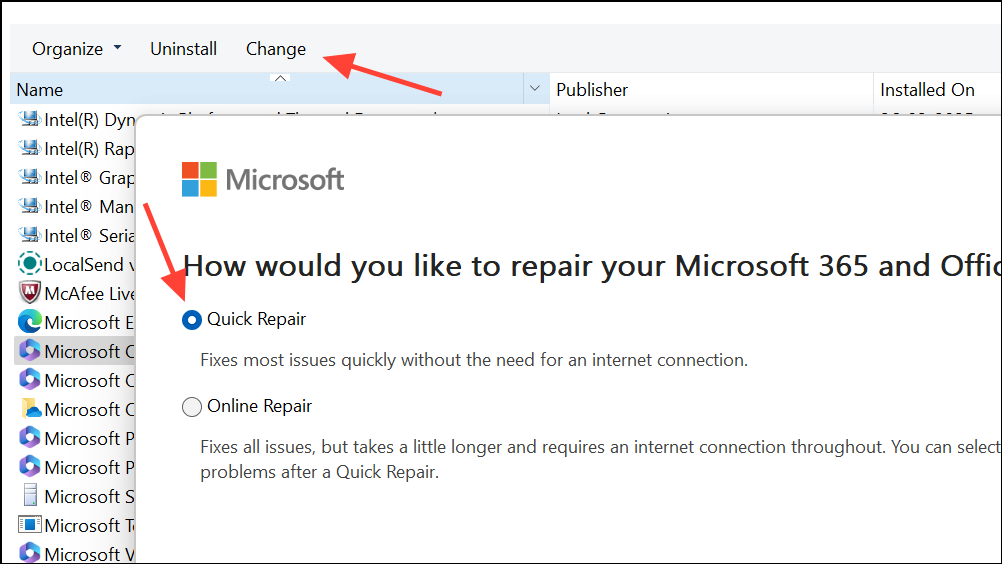
Task: Click the Intel Graphics installer icon
Action: (x=30, y=178)
